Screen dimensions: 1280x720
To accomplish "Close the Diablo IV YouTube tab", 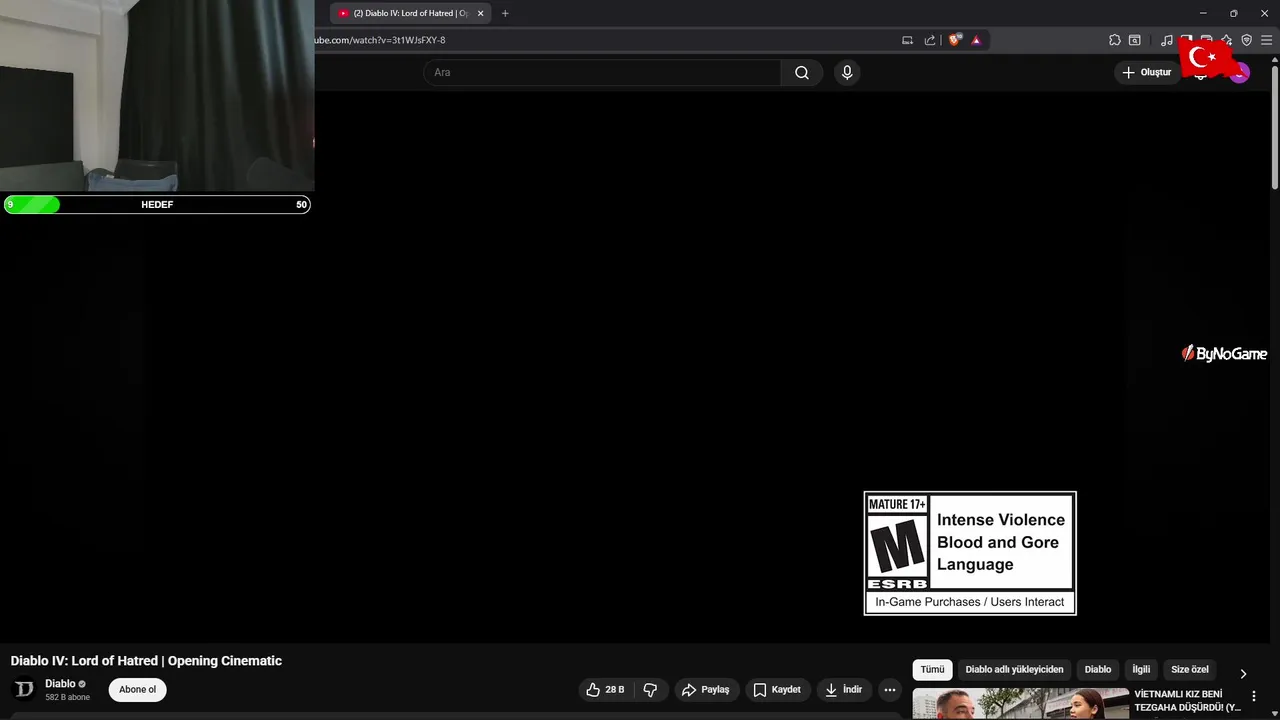I will 480,13.
